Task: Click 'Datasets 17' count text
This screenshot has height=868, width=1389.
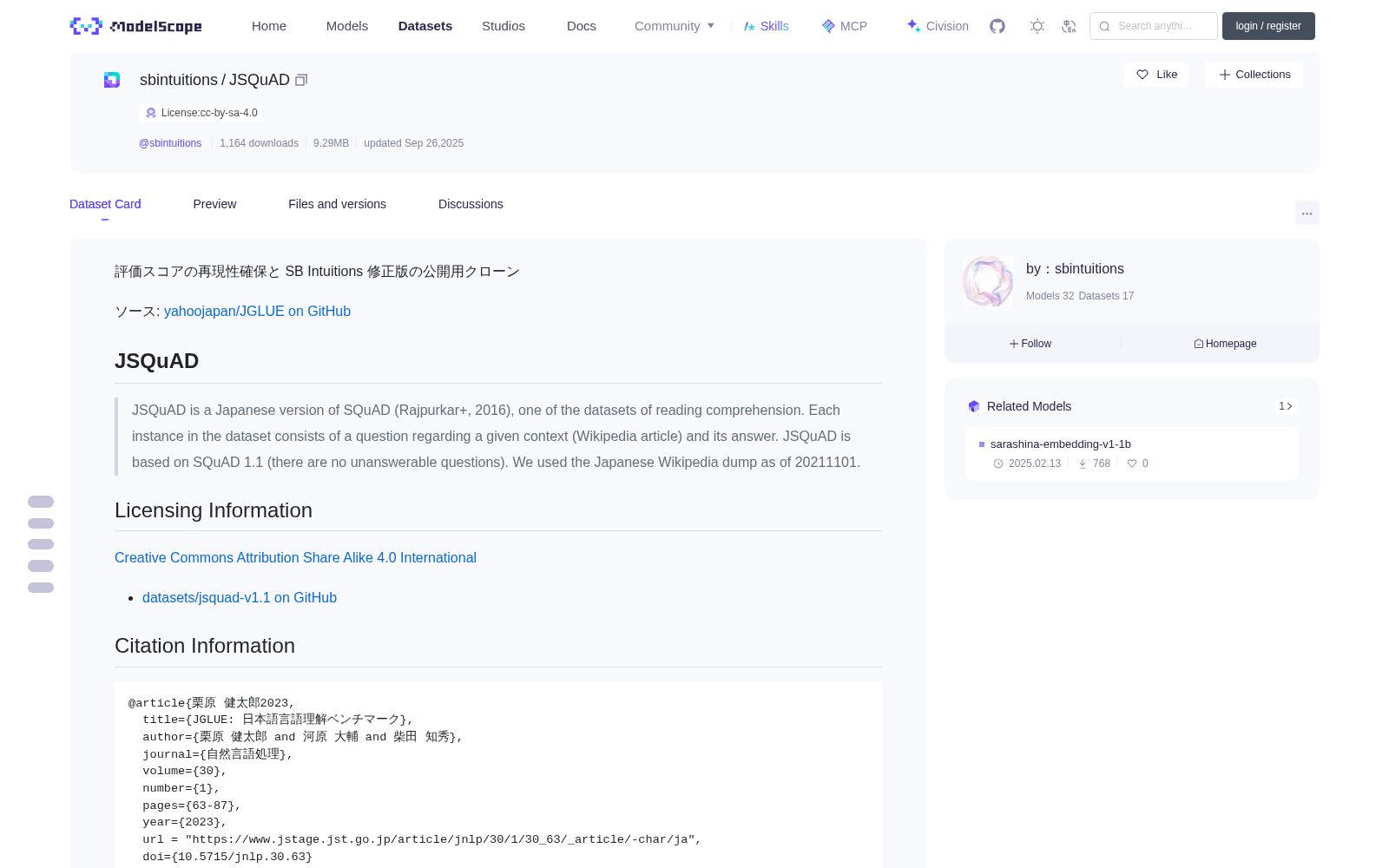Action: [x=1106, y=296]
